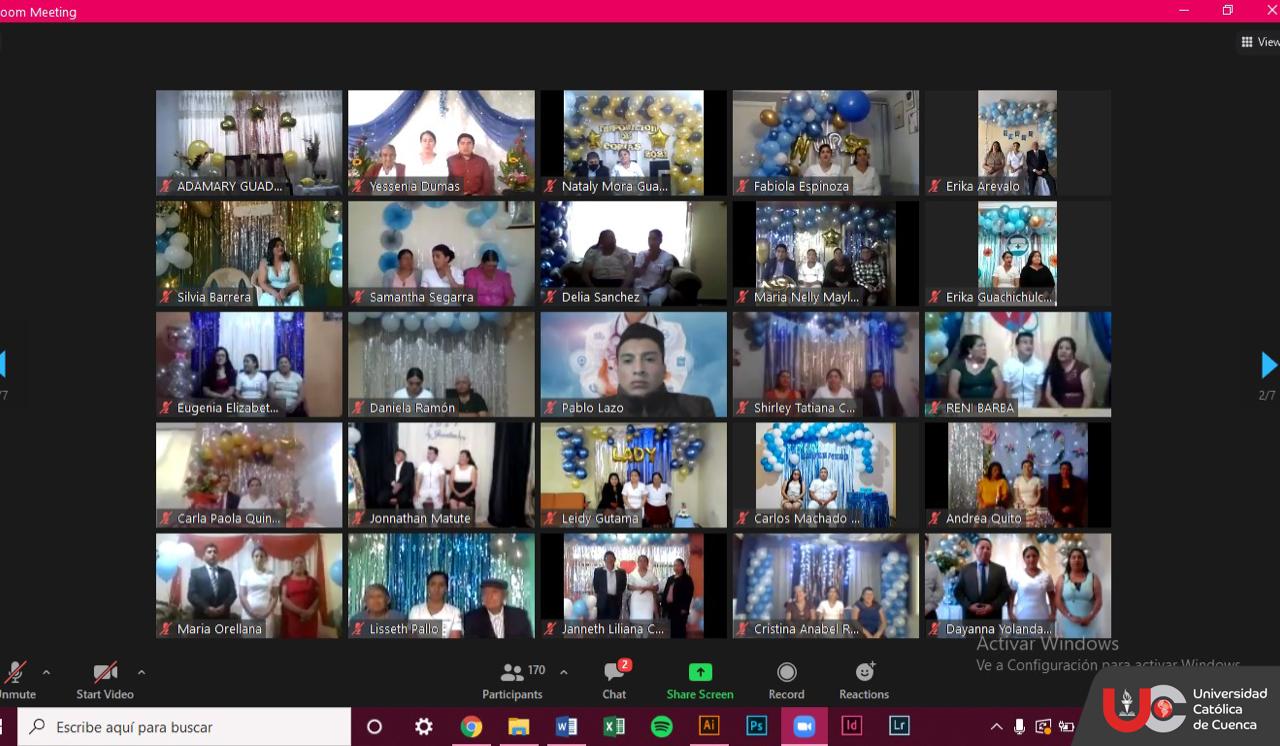Select Yessenia Dumas video tile
Viewport: 1280px width, 746px height.
tap(441, 143)
